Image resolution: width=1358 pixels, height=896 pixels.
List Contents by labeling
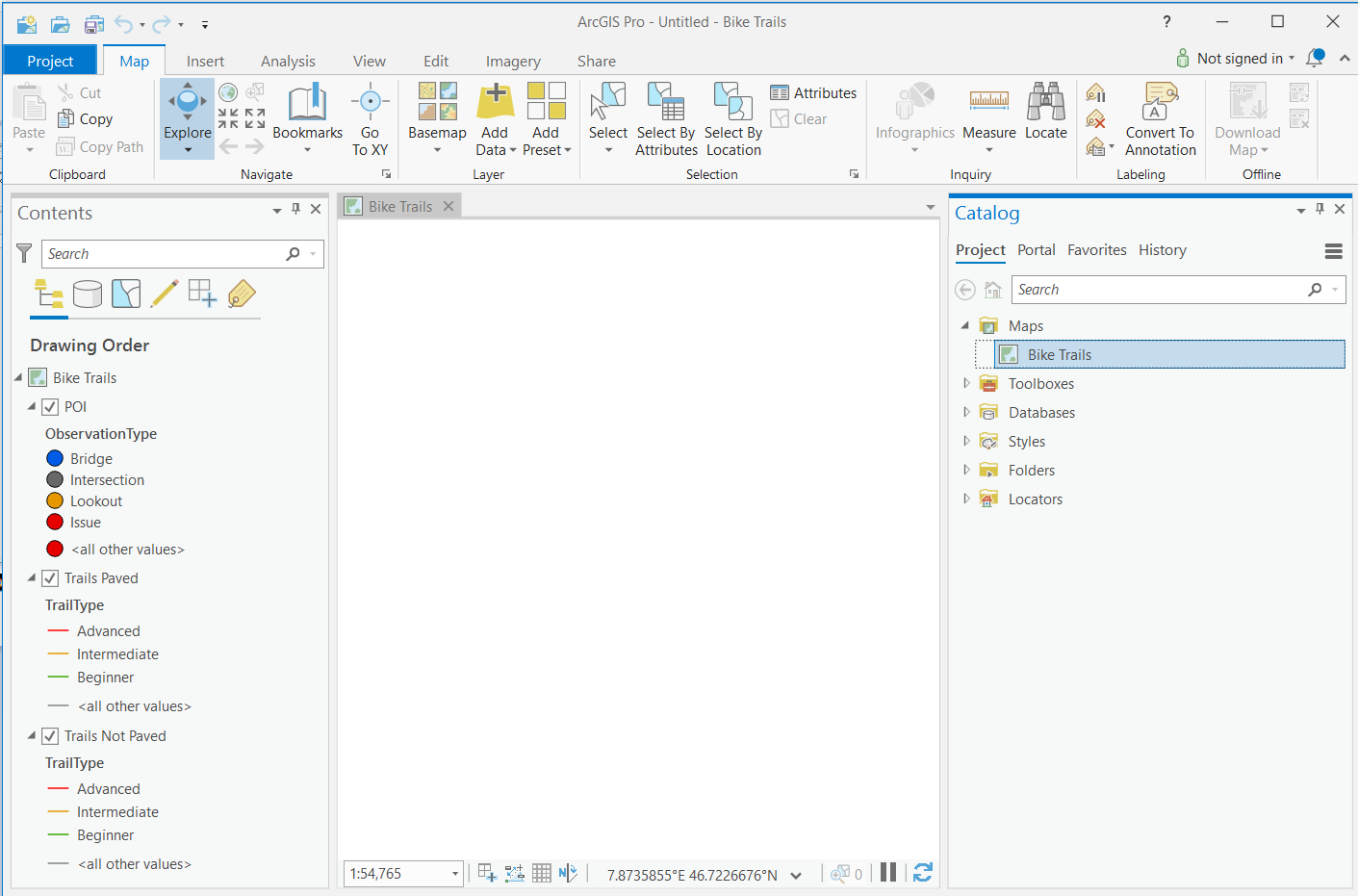242,294
